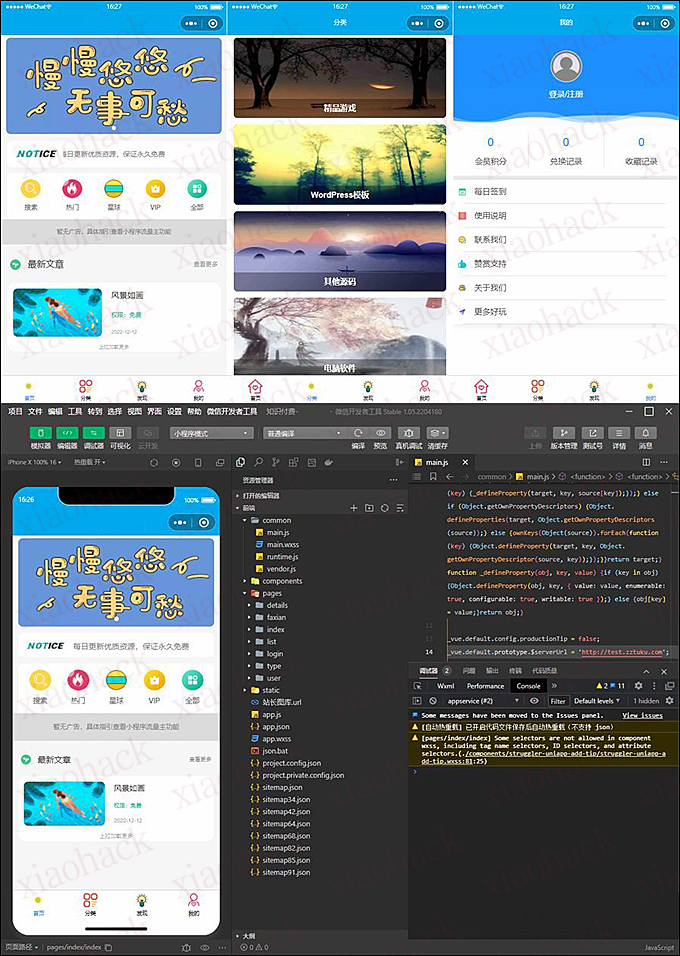Switch to the Wxml devtools tab
Viewport: 680px width, 956px height.
[445, 686]
